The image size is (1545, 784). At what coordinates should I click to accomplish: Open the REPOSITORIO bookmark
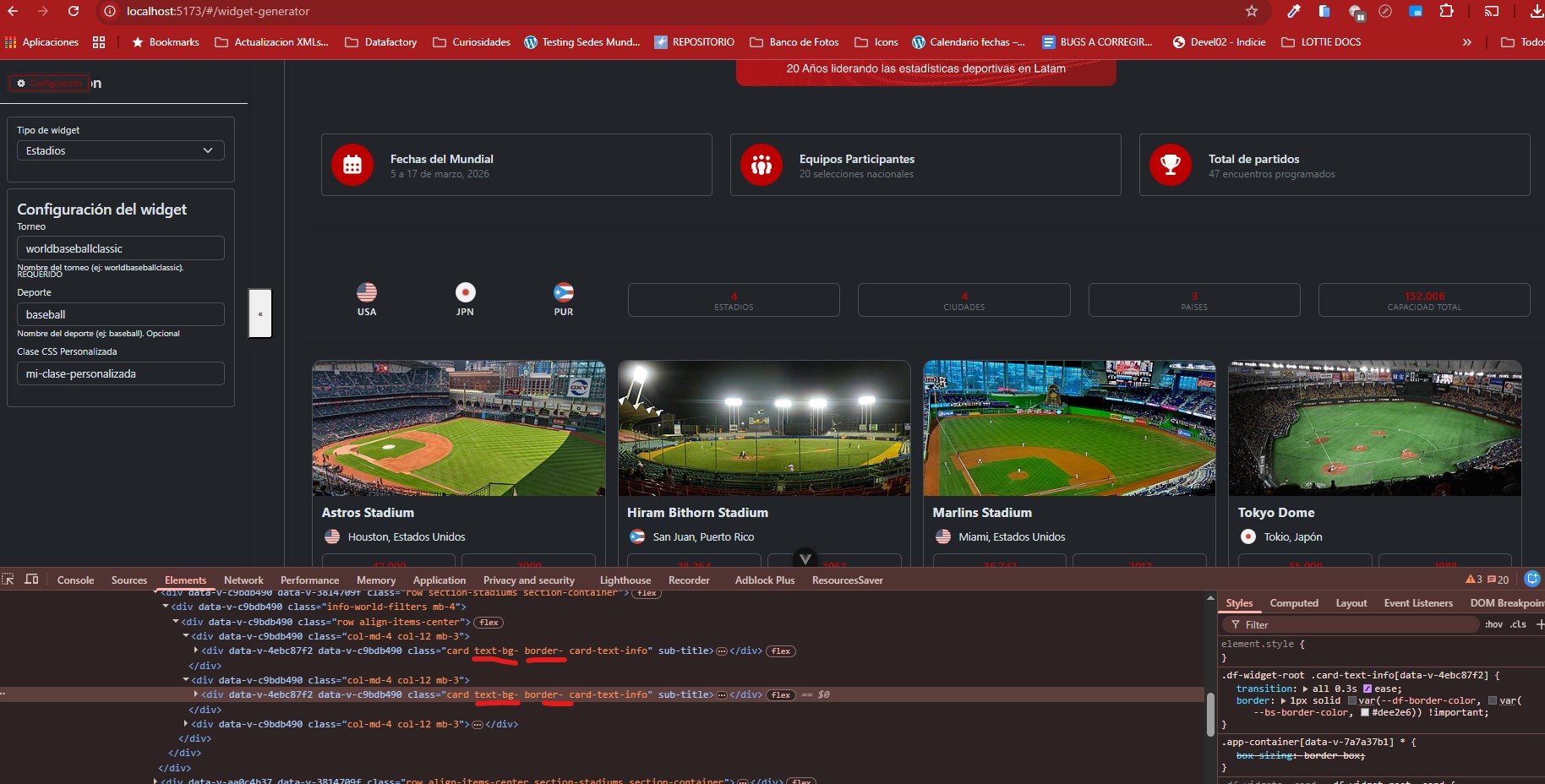point(694,42)
